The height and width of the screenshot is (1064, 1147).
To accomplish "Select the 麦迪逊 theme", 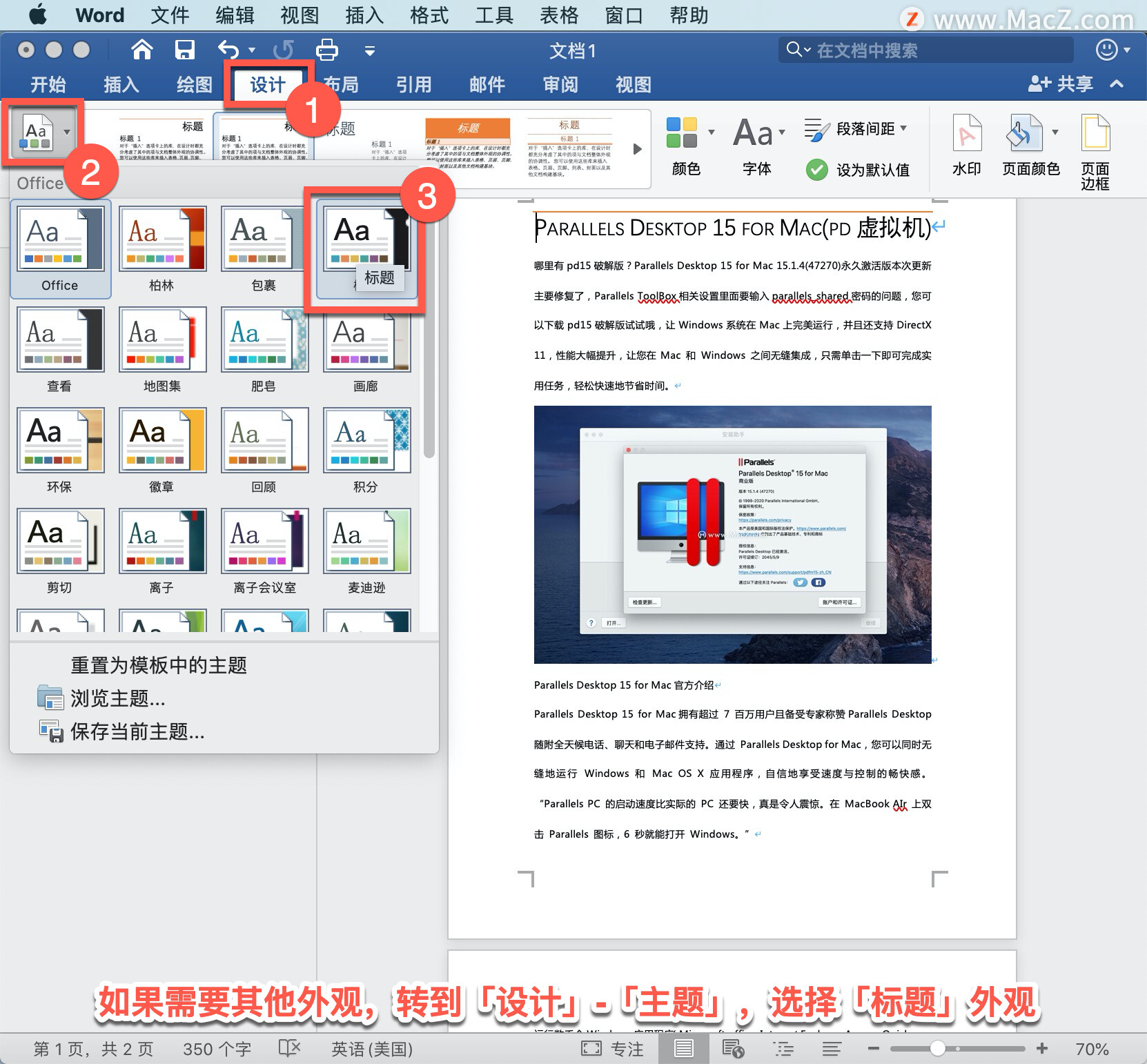I will pyautogui.click(x=366, y=551).
